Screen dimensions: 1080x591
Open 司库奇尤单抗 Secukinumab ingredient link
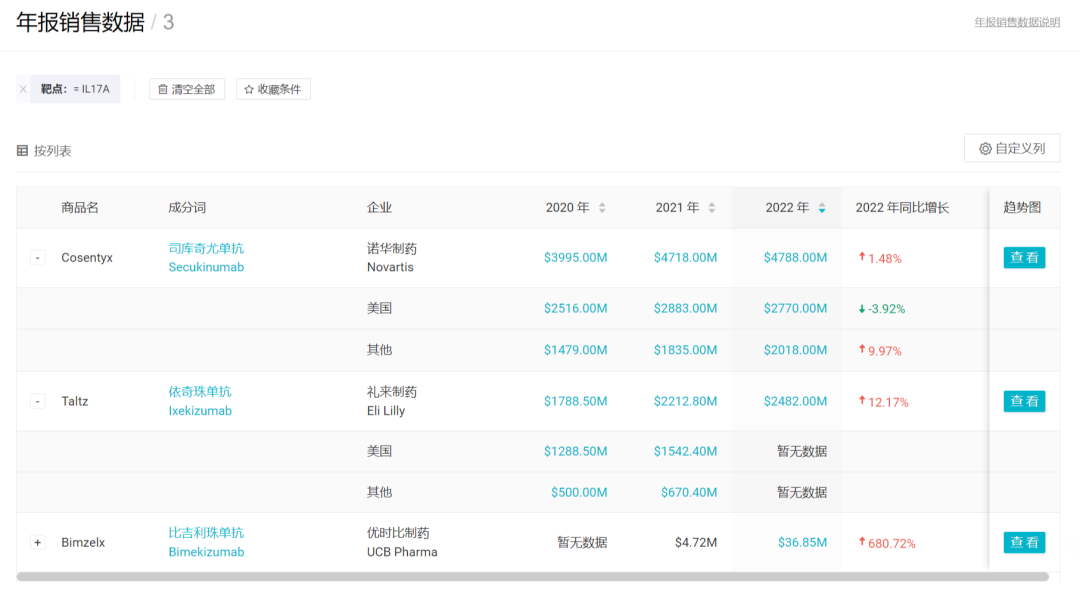point(206,258)
